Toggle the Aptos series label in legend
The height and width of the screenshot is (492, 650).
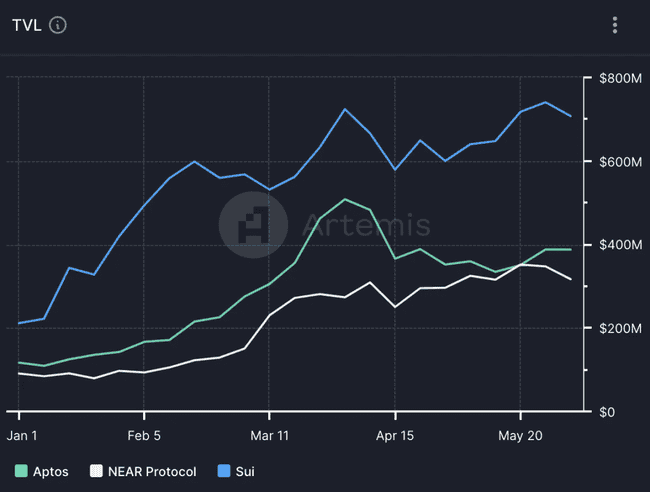click(x=49, y=471)
